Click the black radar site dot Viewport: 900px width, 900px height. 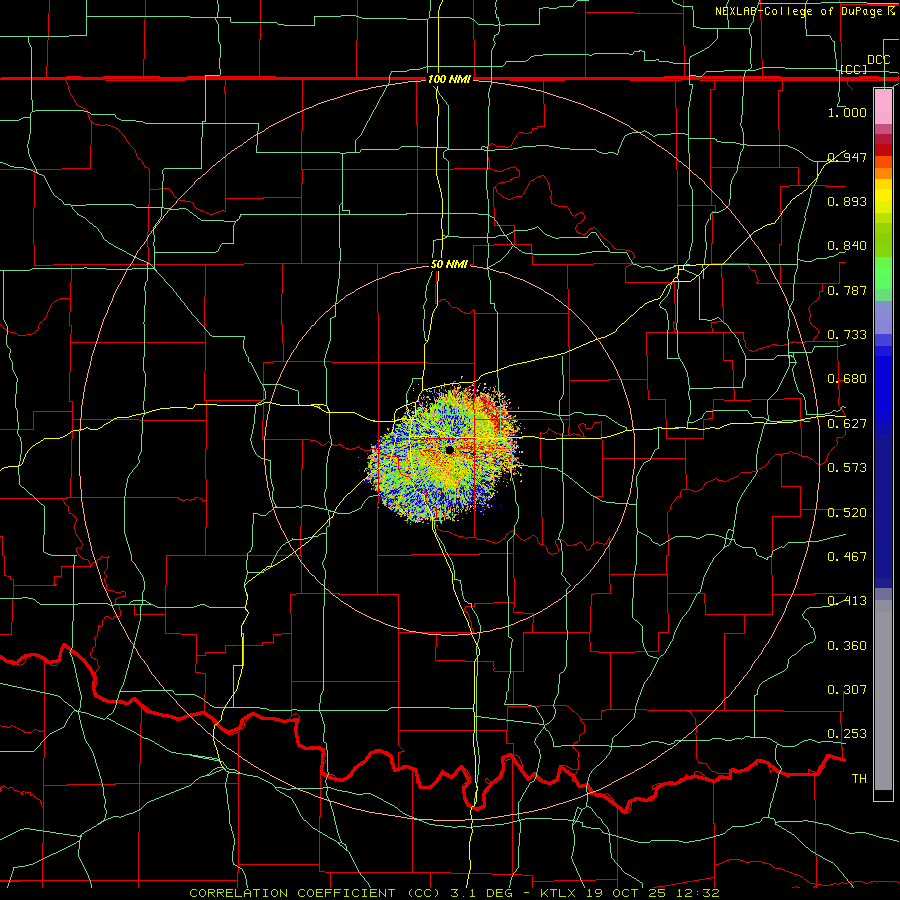tap(449, 450)
